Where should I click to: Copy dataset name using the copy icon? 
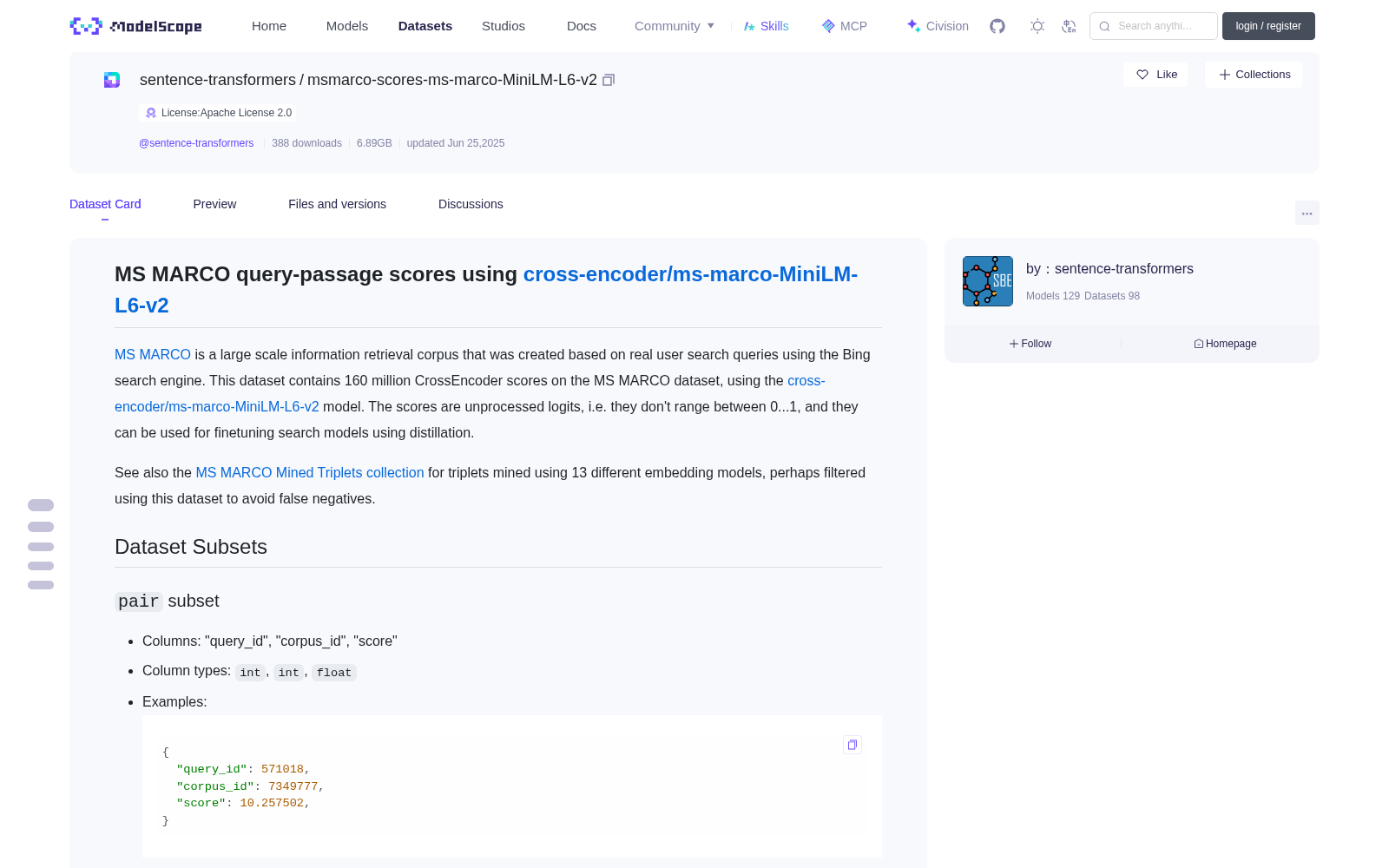(609, 80)
